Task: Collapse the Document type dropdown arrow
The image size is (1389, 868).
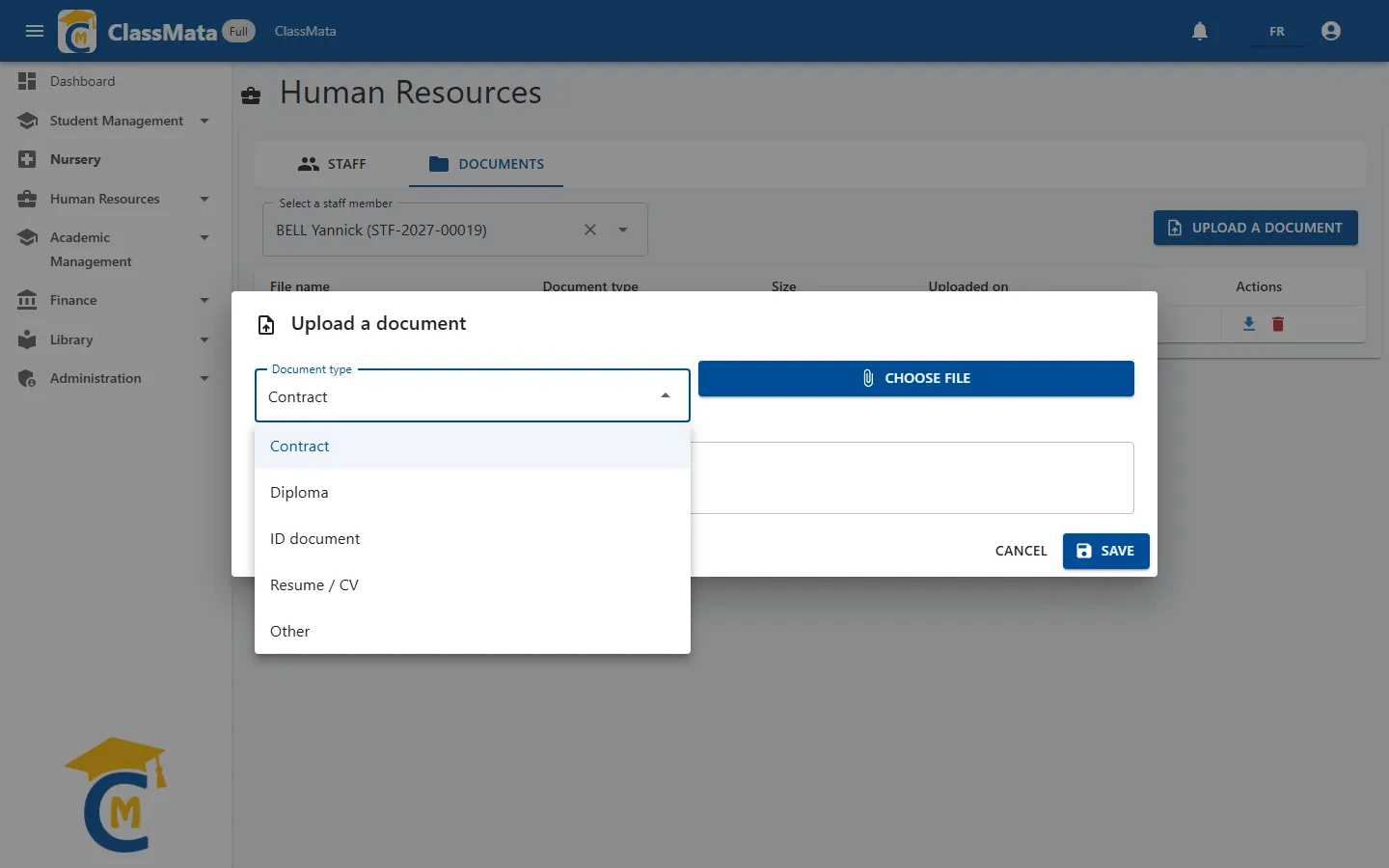Action: [666, 395]
